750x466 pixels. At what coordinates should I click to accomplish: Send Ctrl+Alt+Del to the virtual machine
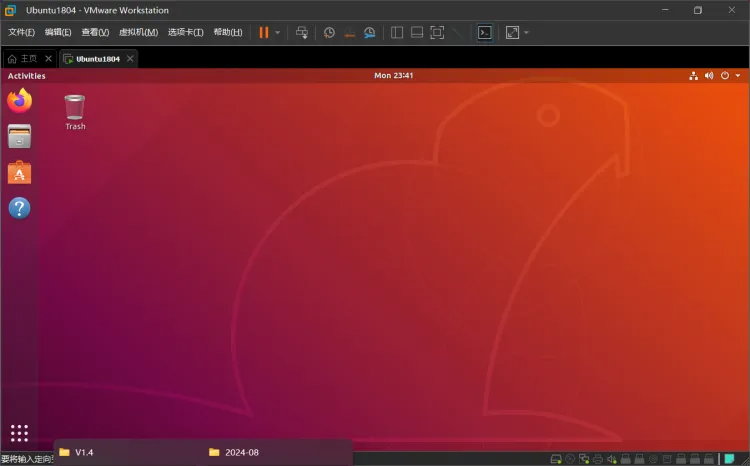[x=302, y=33]
